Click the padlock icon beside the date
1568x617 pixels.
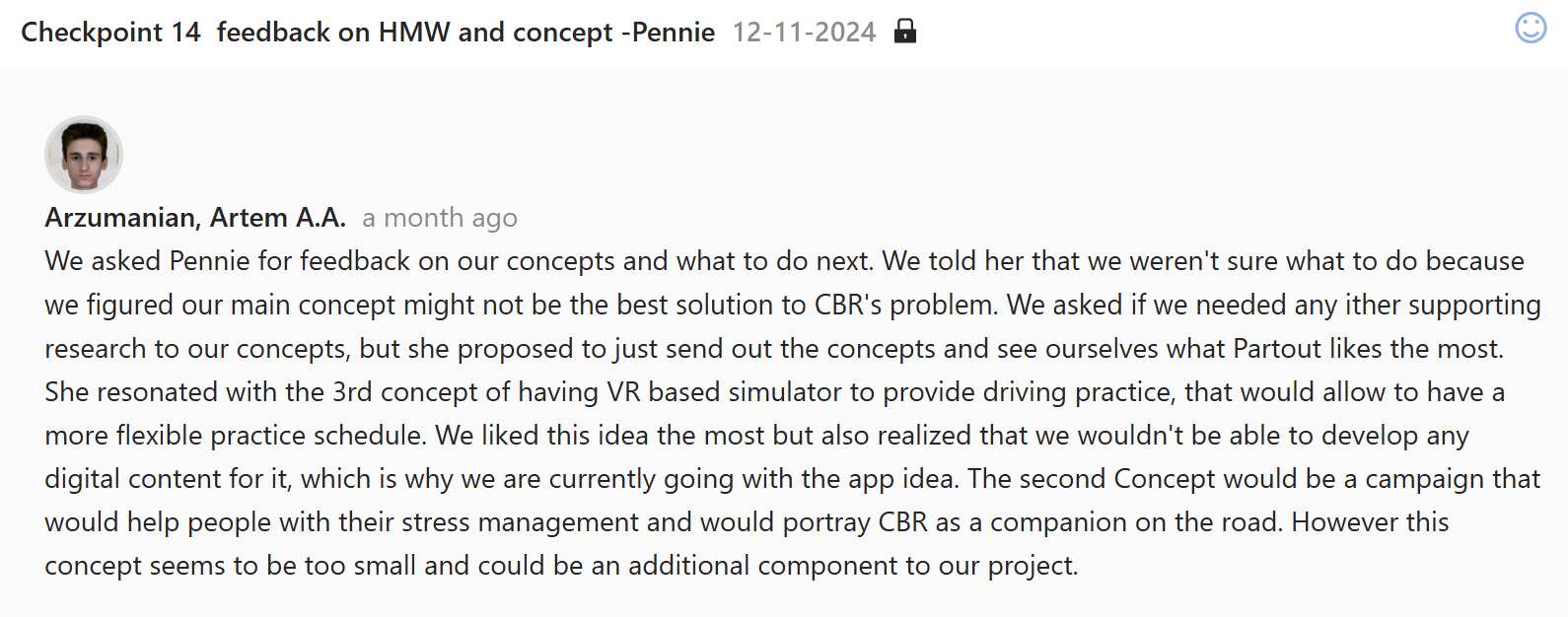904,32
